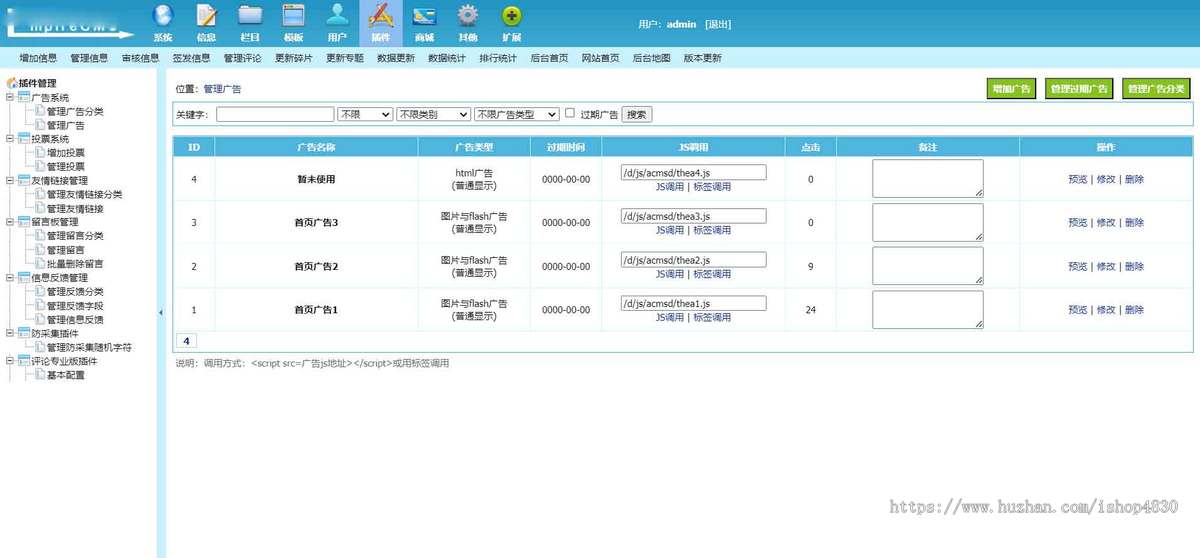Screen dimensions: 1200x558
Task: Open 数据更新 in the submenu bar
Action: 396,58
